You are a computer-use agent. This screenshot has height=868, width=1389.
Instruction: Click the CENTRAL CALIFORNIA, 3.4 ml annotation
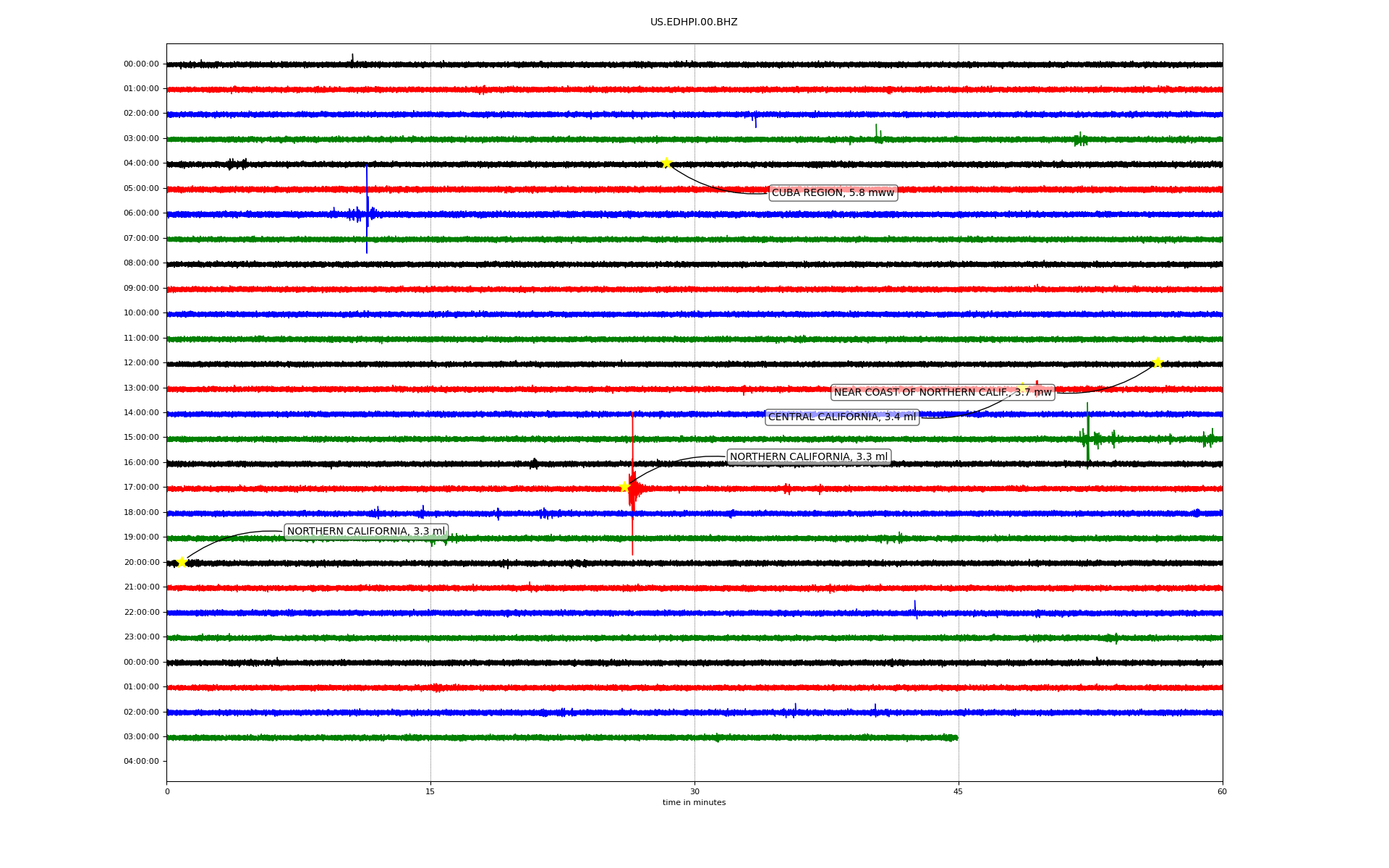point(841,417)
